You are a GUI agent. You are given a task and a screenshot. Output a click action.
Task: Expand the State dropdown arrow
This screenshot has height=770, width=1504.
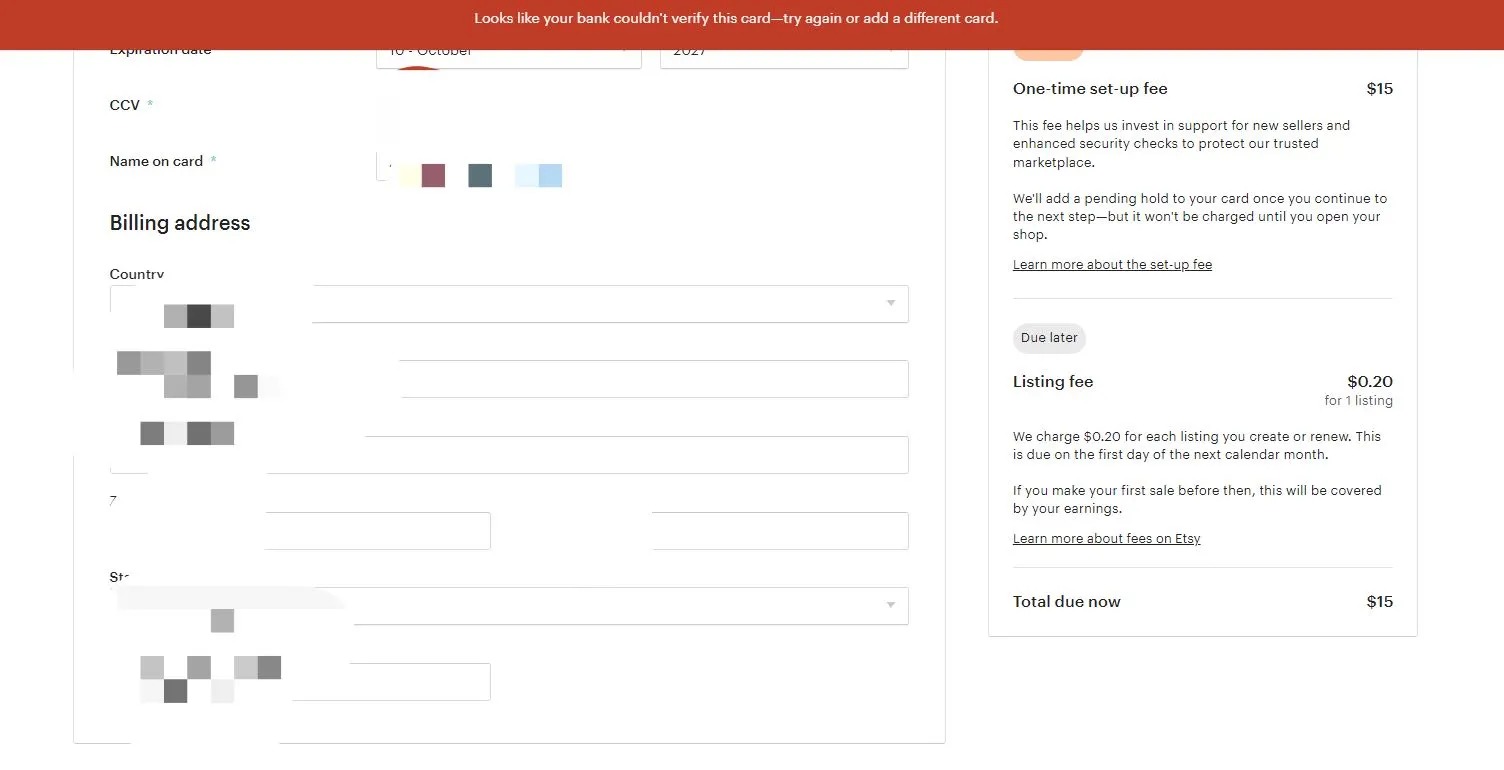(x=891, y=605)
